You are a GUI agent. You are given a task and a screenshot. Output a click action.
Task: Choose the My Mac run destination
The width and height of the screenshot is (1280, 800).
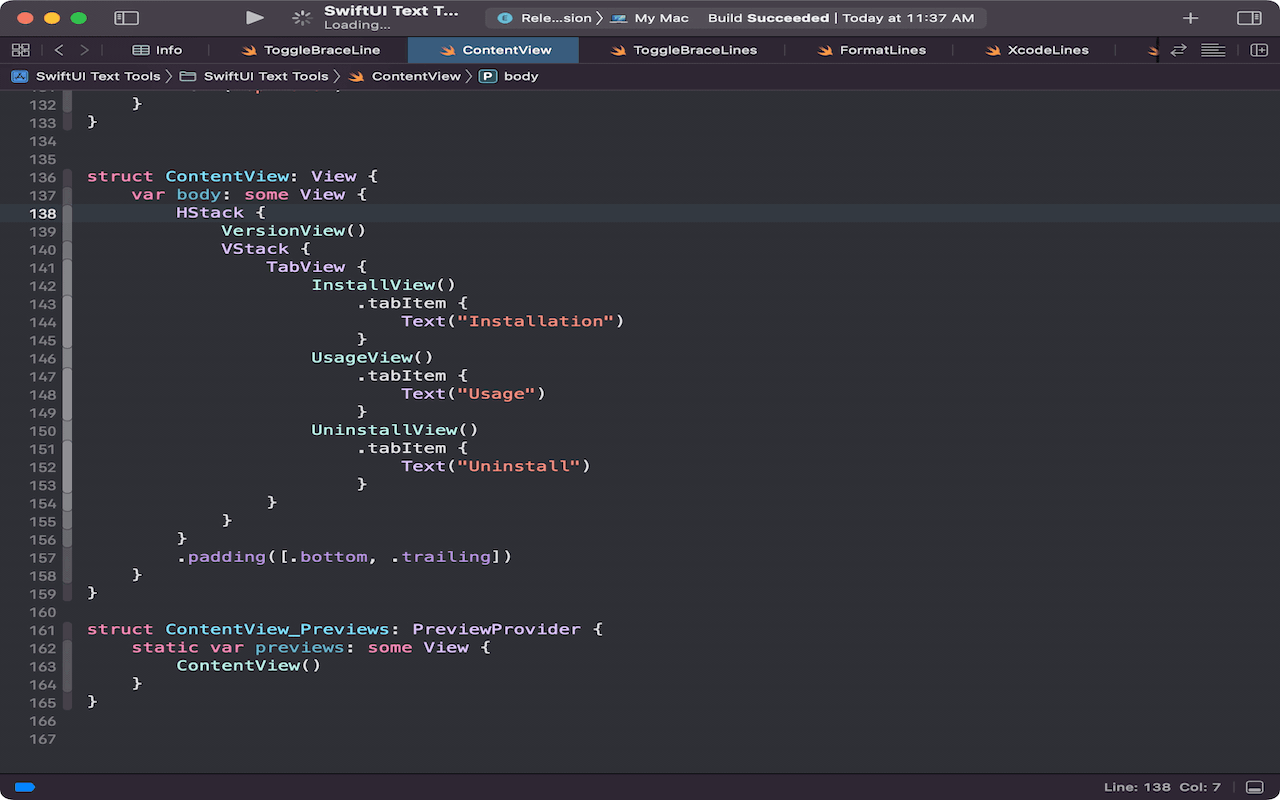tap(650, 18)
